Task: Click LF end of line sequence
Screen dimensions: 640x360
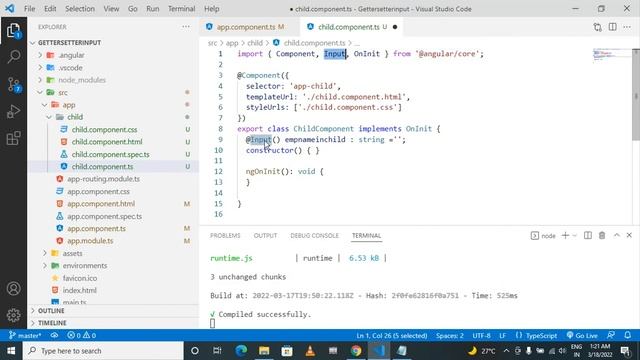Action: [502, 336]
